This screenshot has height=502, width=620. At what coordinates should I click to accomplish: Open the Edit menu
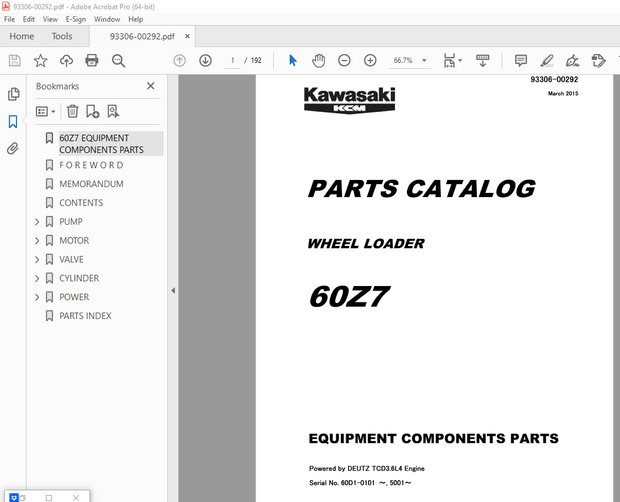tap(28, 19)
